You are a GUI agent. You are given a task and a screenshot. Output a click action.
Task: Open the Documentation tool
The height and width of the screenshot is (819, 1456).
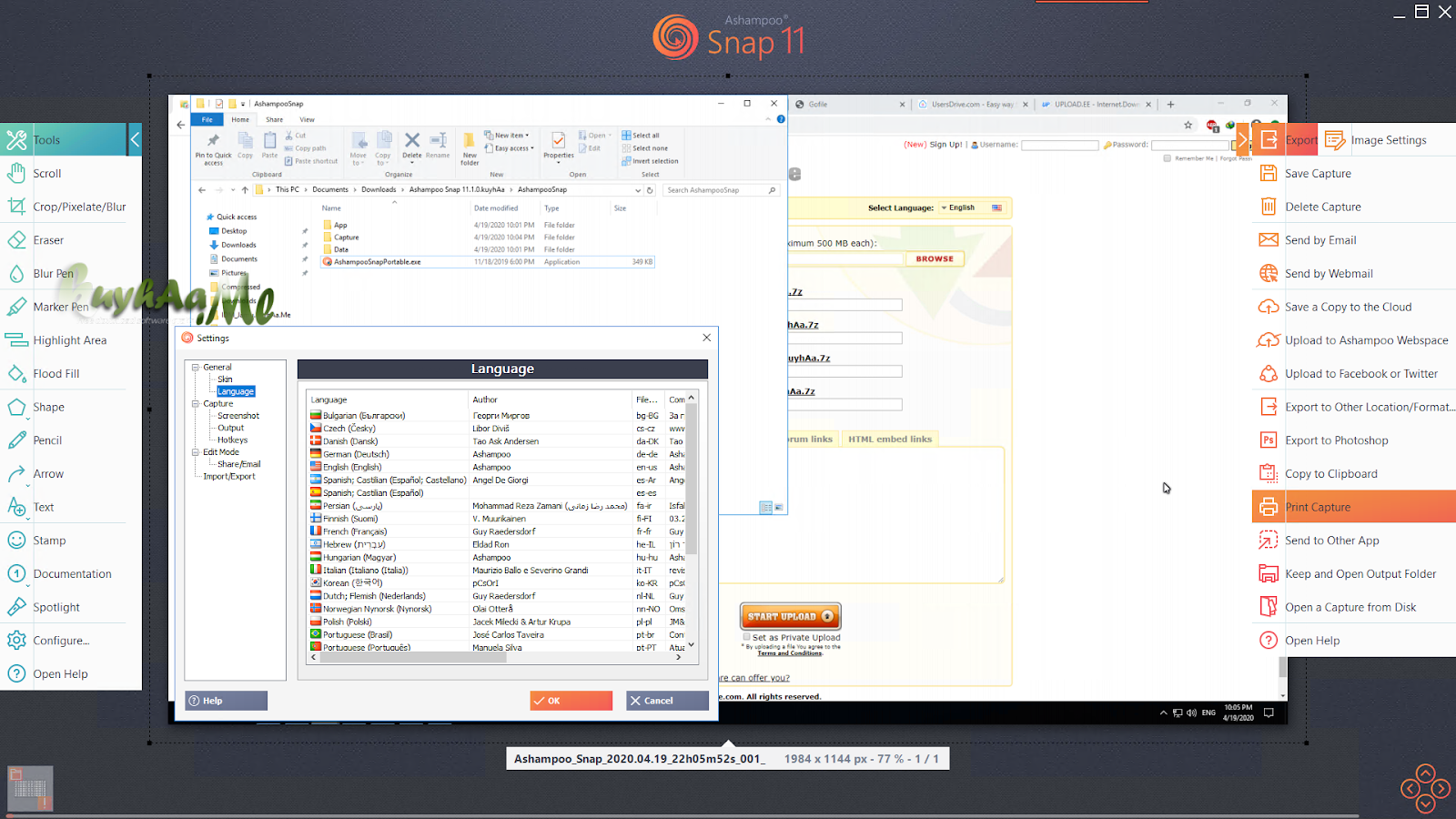point(71,573)
